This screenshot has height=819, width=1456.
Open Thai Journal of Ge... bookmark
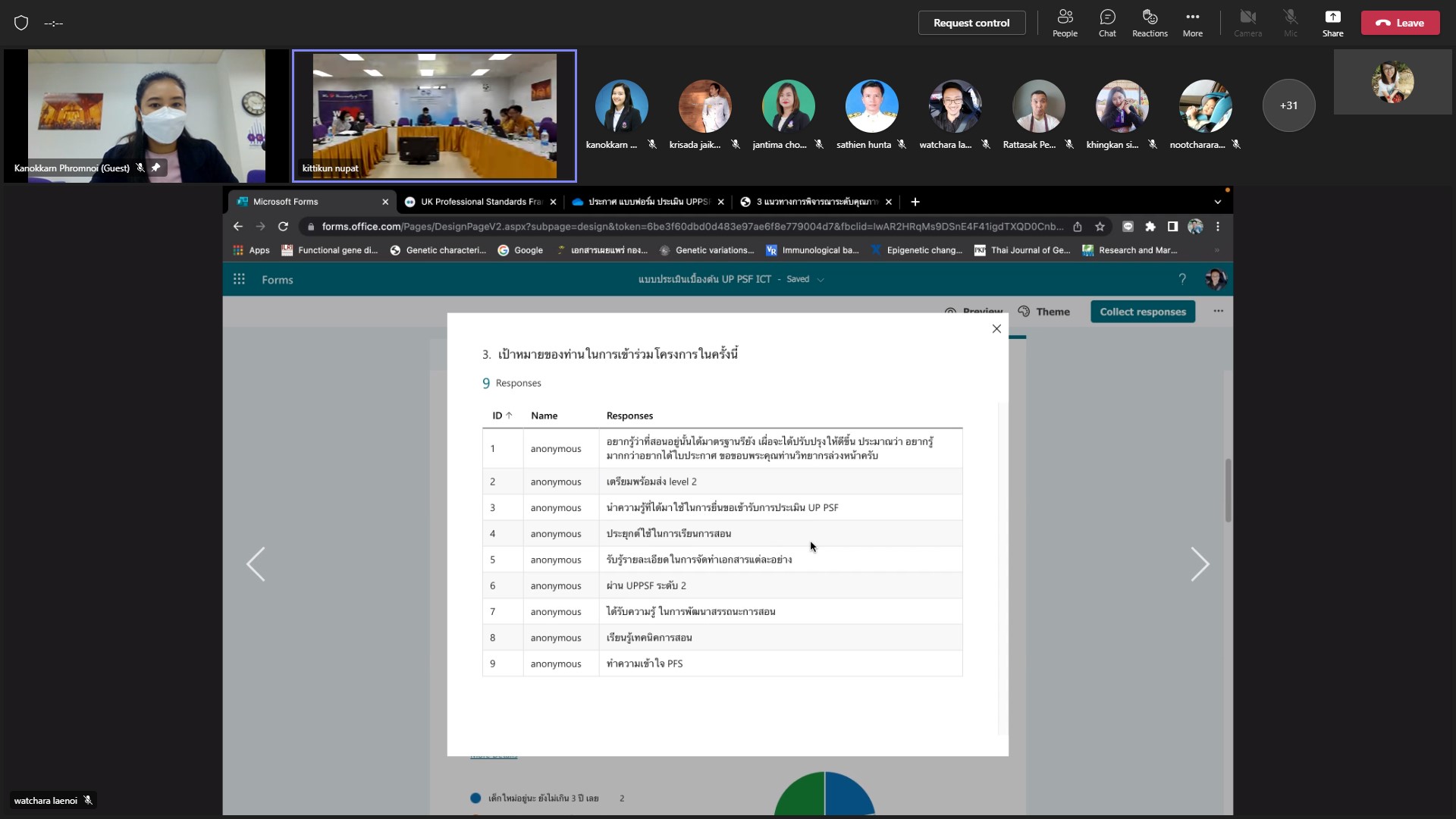1022,250
